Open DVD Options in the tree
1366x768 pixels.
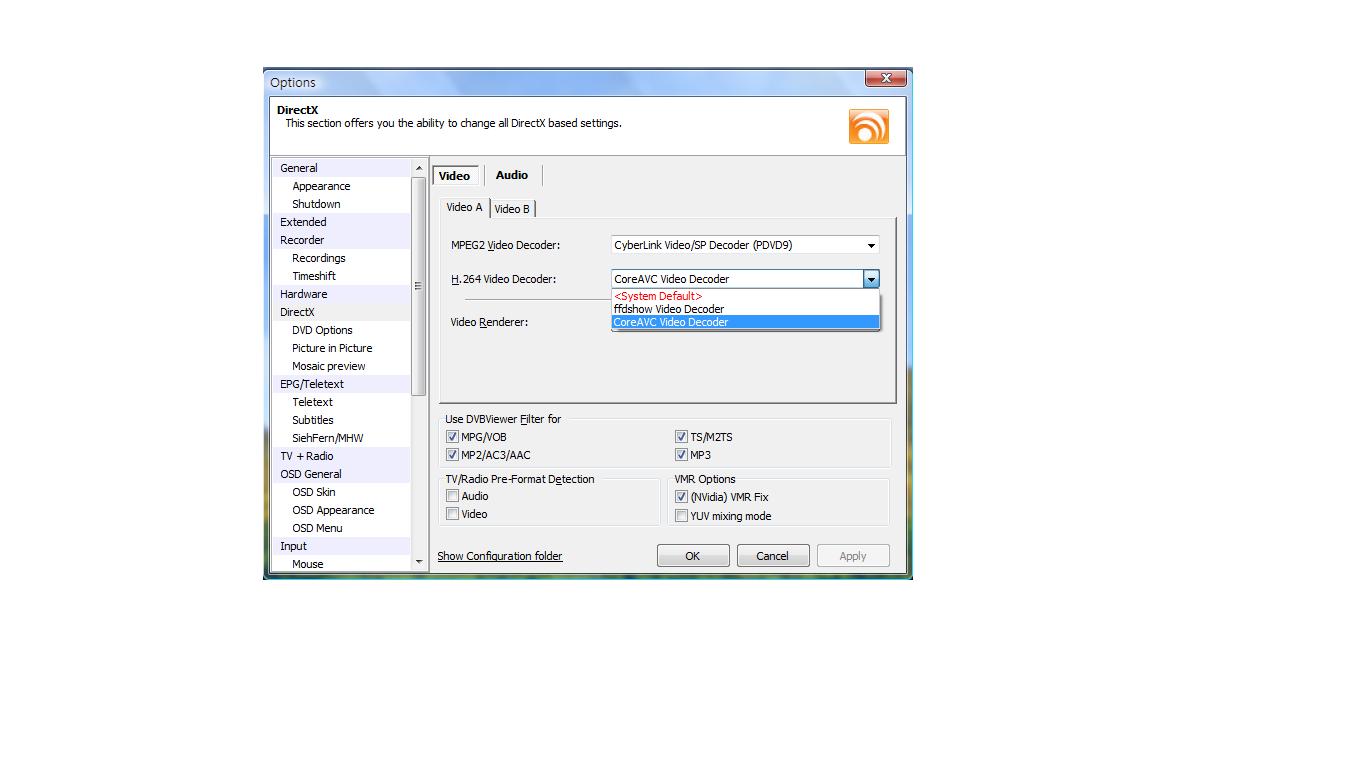pyautogui.click(x=322, y=330)
